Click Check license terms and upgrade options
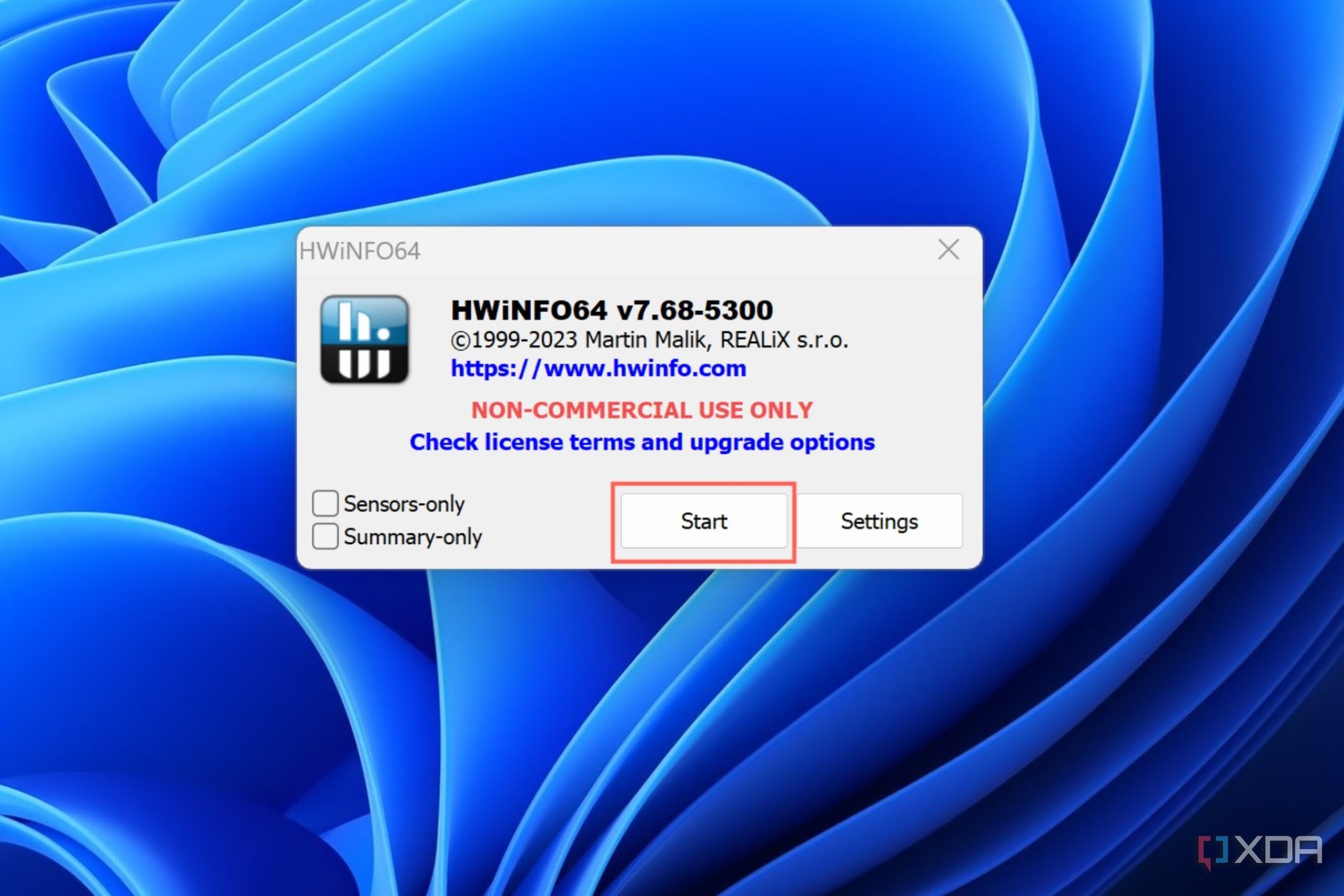The width and height of the screenshot is (1344, 896). (x=642, y=442)
